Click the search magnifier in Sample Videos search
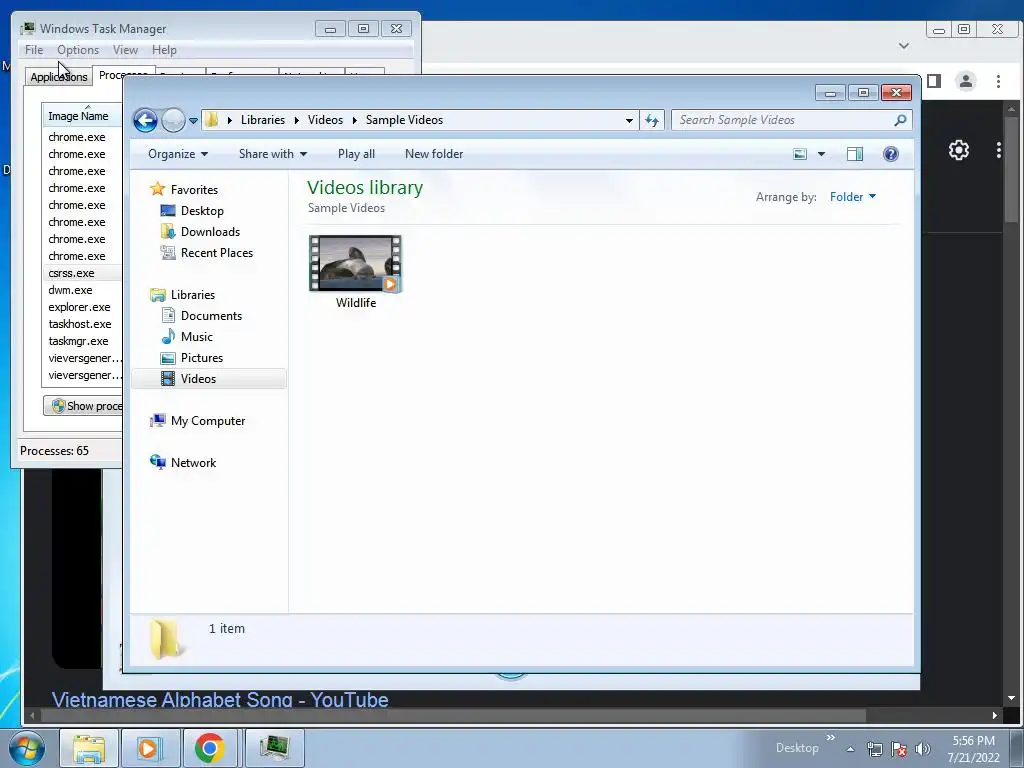The height and width of the screenshot is (768, 1024). point(900,120)
